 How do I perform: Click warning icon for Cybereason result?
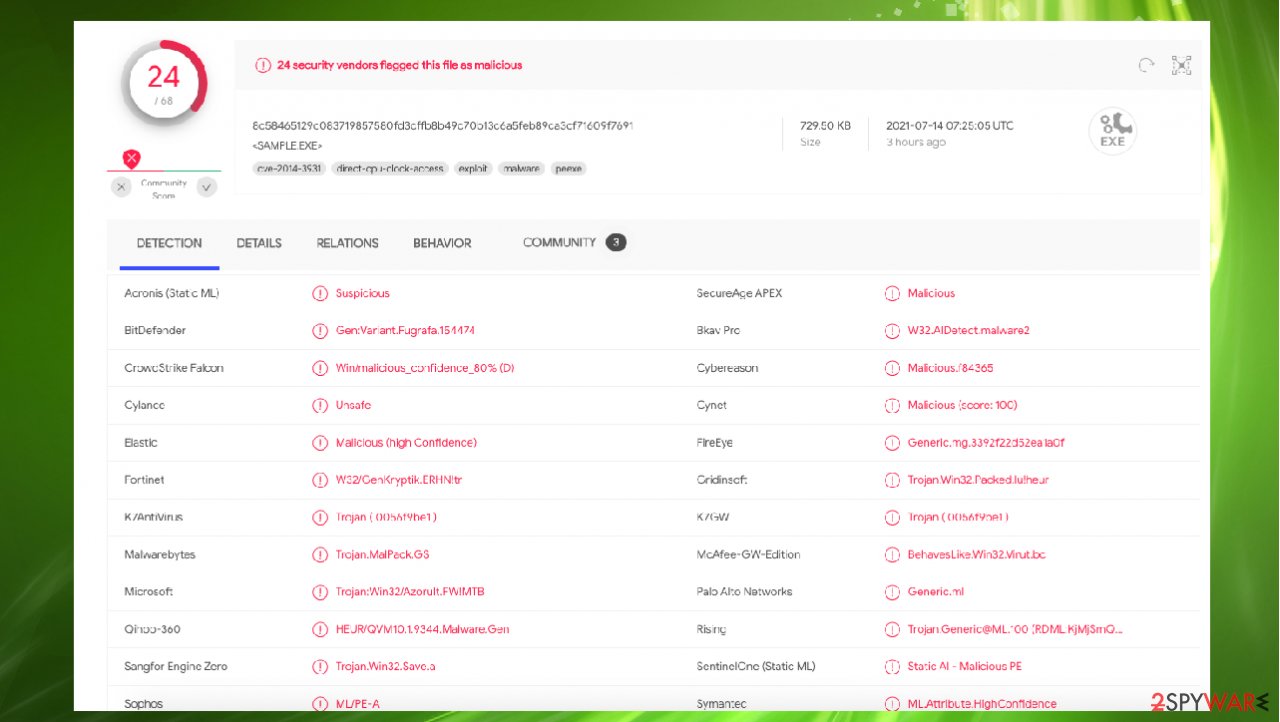[x=892, y=368]
